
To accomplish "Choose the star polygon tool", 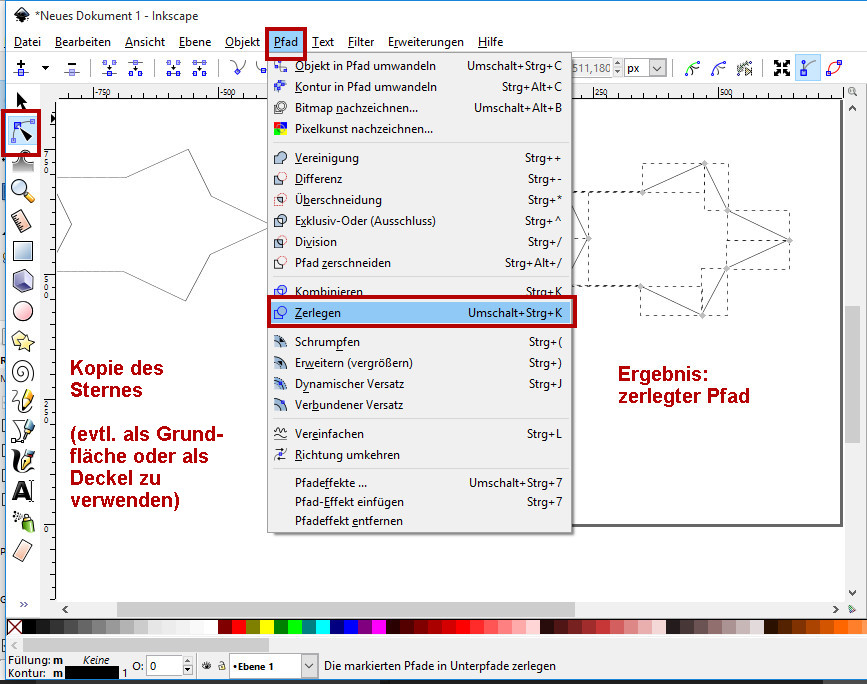I will coord(23,341).
